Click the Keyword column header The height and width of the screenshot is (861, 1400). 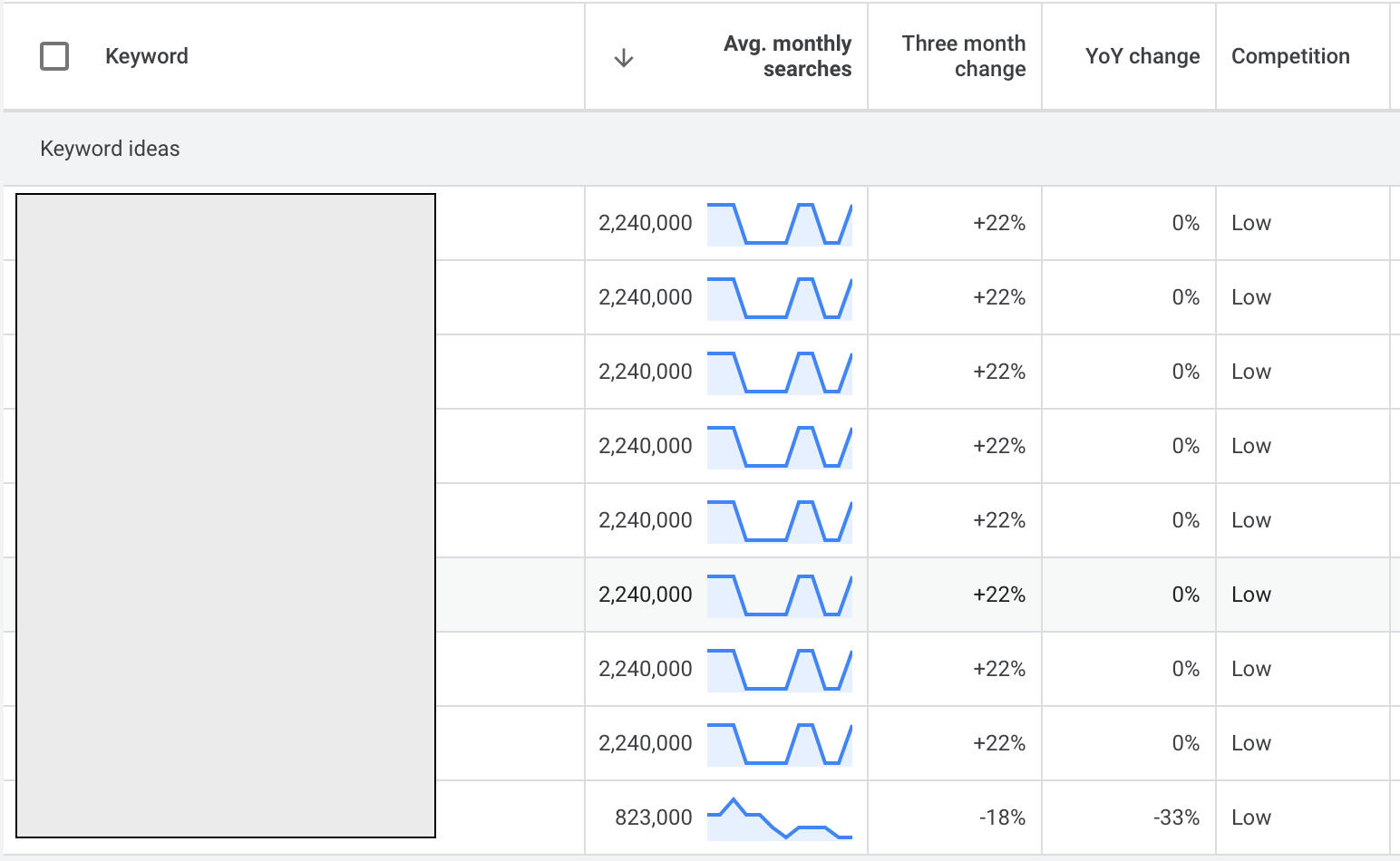[x=147, y=56]
